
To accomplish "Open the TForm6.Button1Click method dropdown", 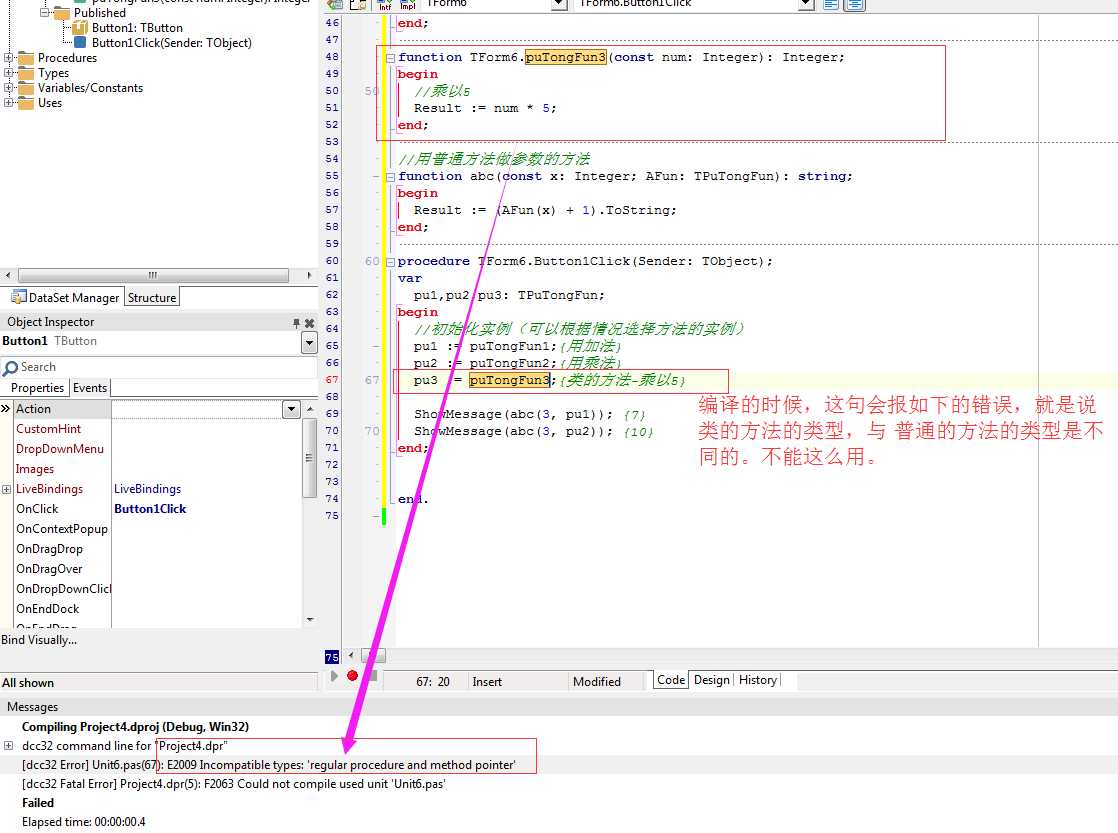I will coord(806,4).
